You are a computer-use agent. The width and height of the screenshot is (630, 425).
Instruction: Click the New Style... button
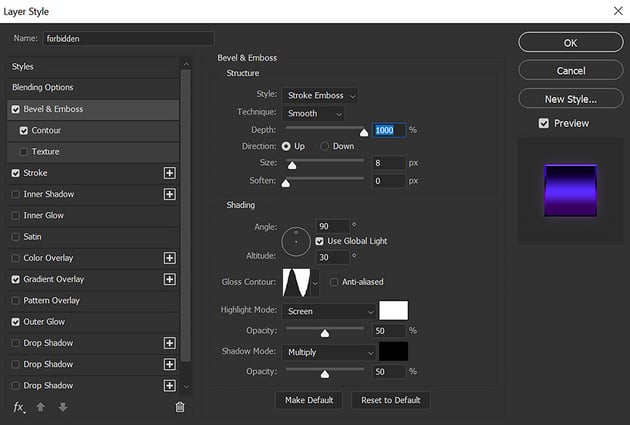(570, 99)
